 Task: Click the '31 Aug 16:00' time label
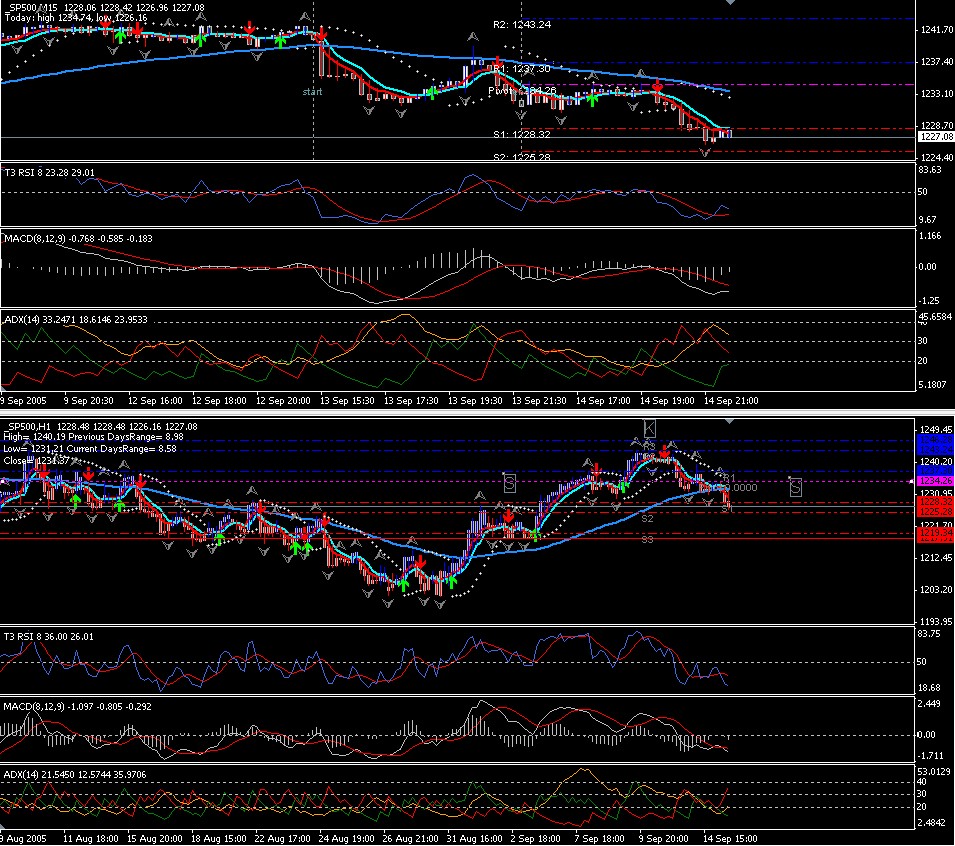pos(474,839)
